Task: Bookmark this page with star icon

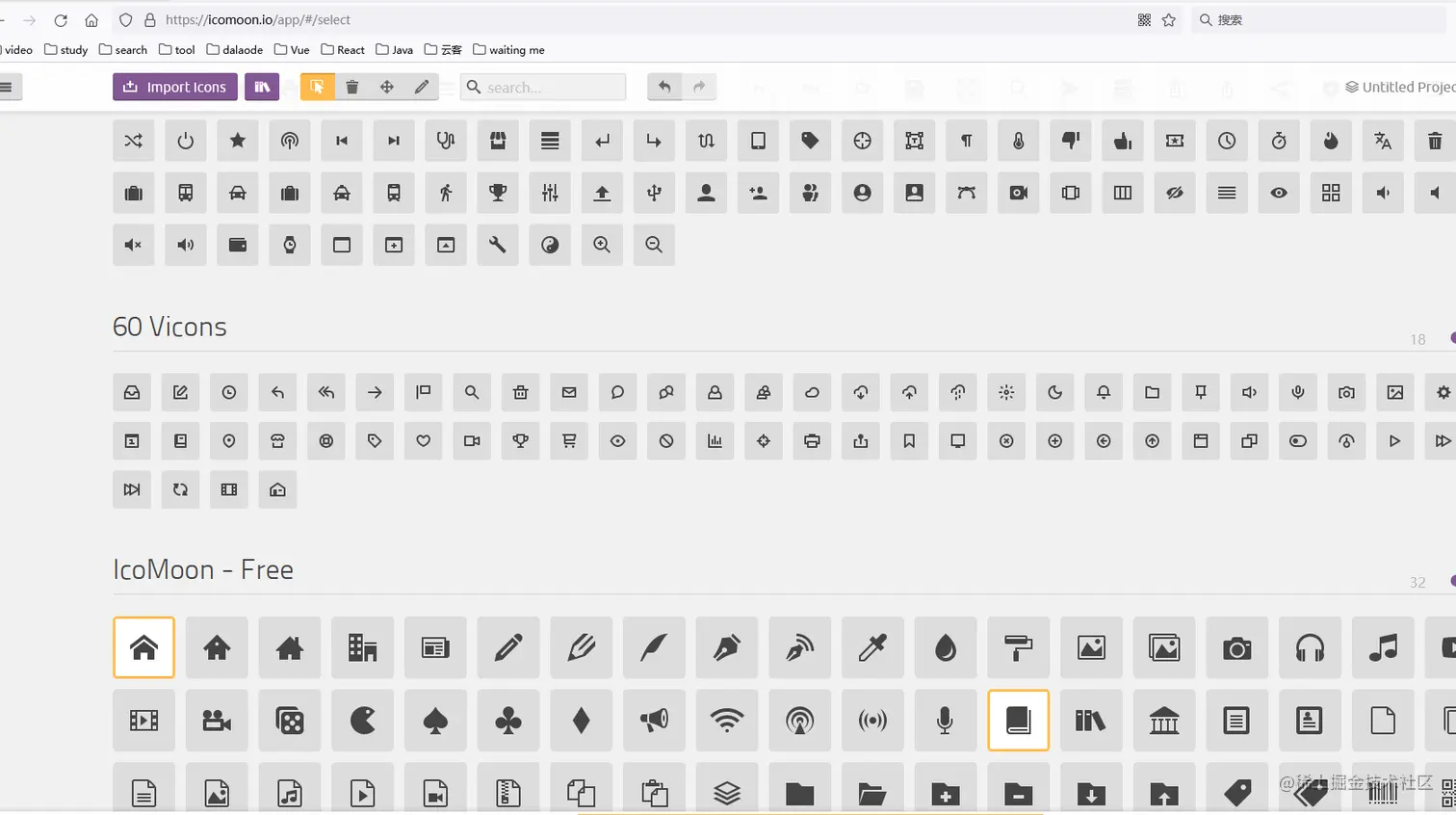Action: (1168, 19)
